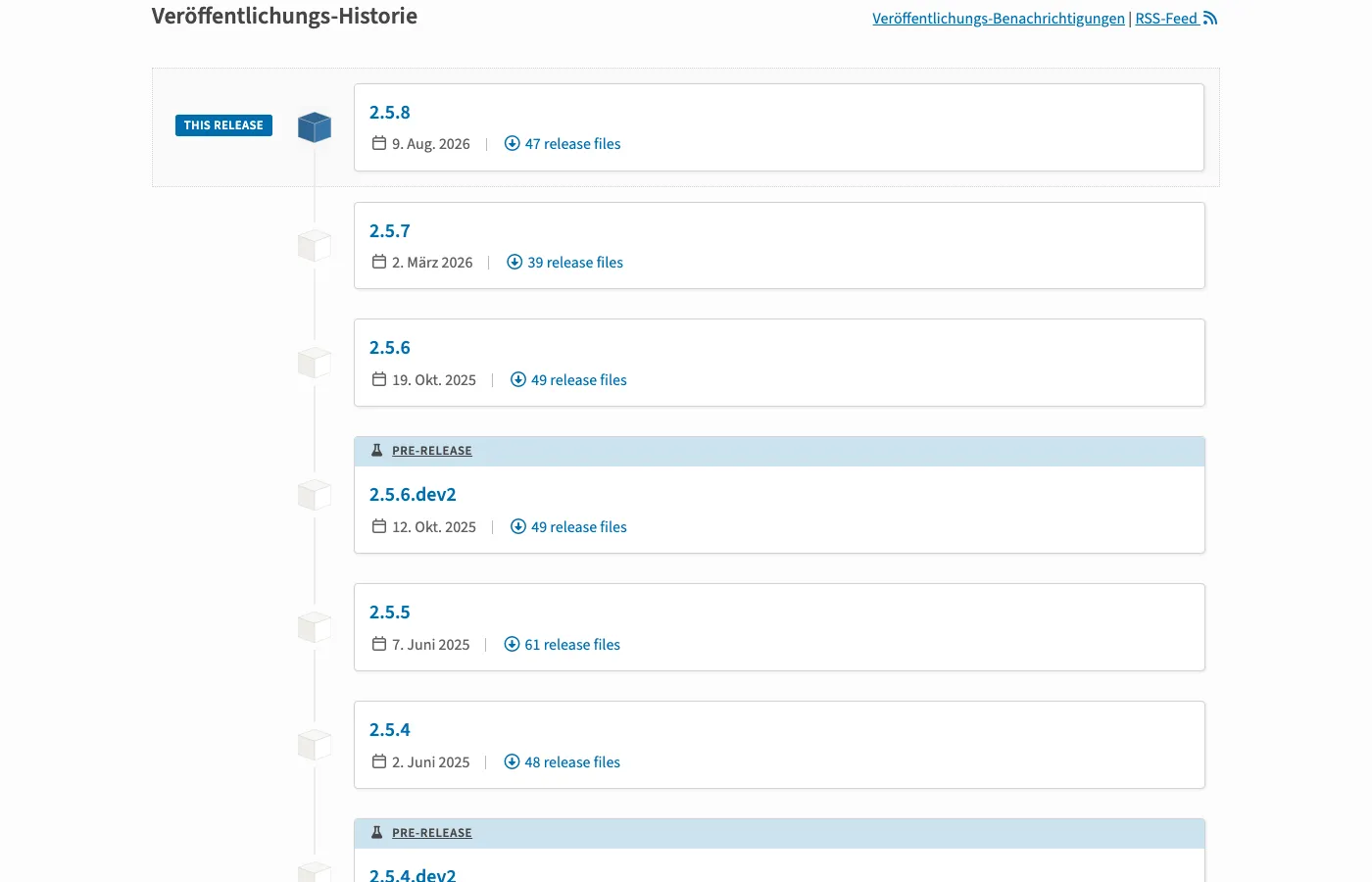The height and width of the screenshot is (882, 1372).
Task: Open version 2.5.7 release page
Action: [x=390, y=231]
